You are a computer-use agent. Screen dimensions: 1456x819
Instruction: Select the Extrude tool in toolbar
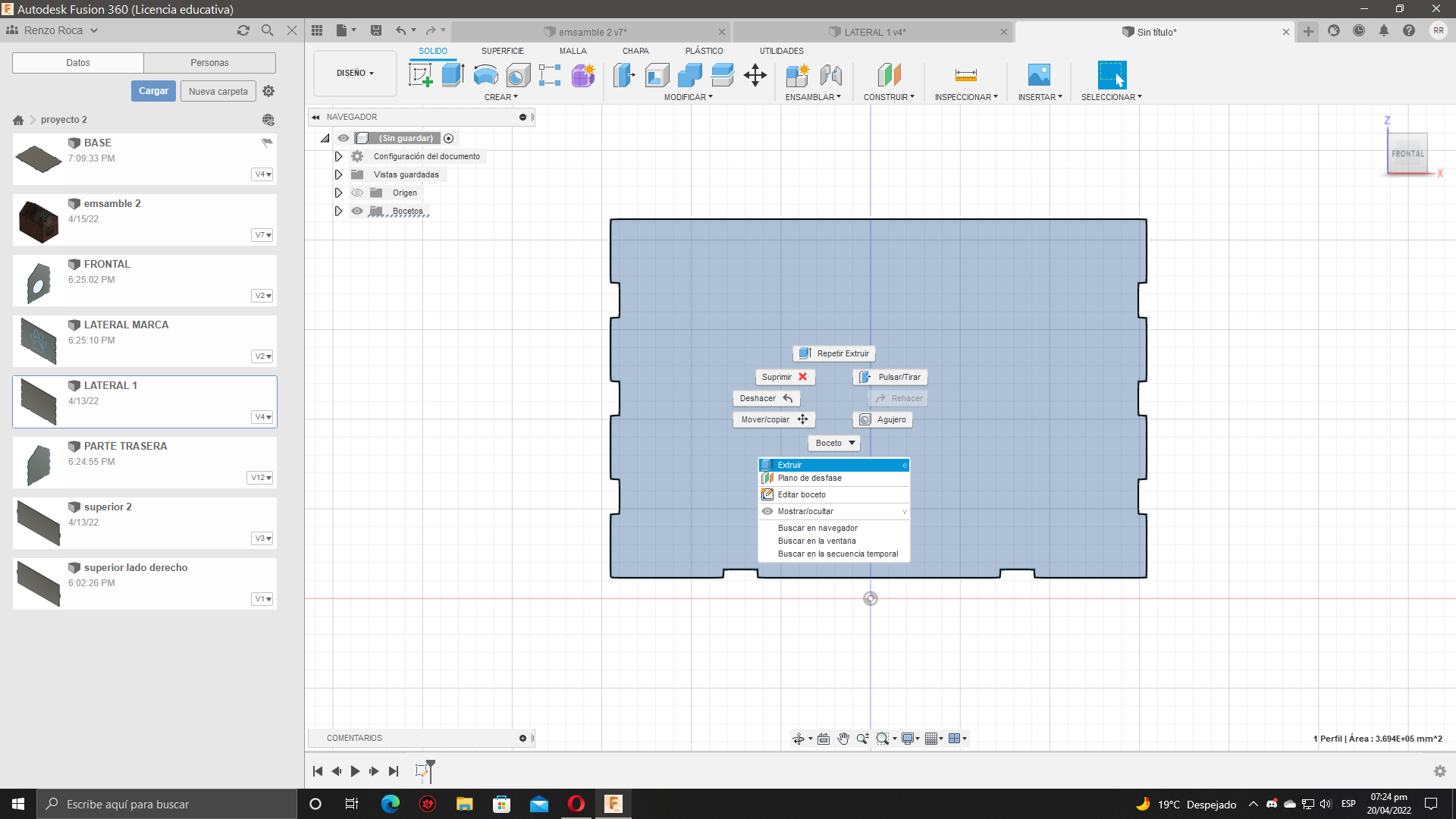coord(453,75)
